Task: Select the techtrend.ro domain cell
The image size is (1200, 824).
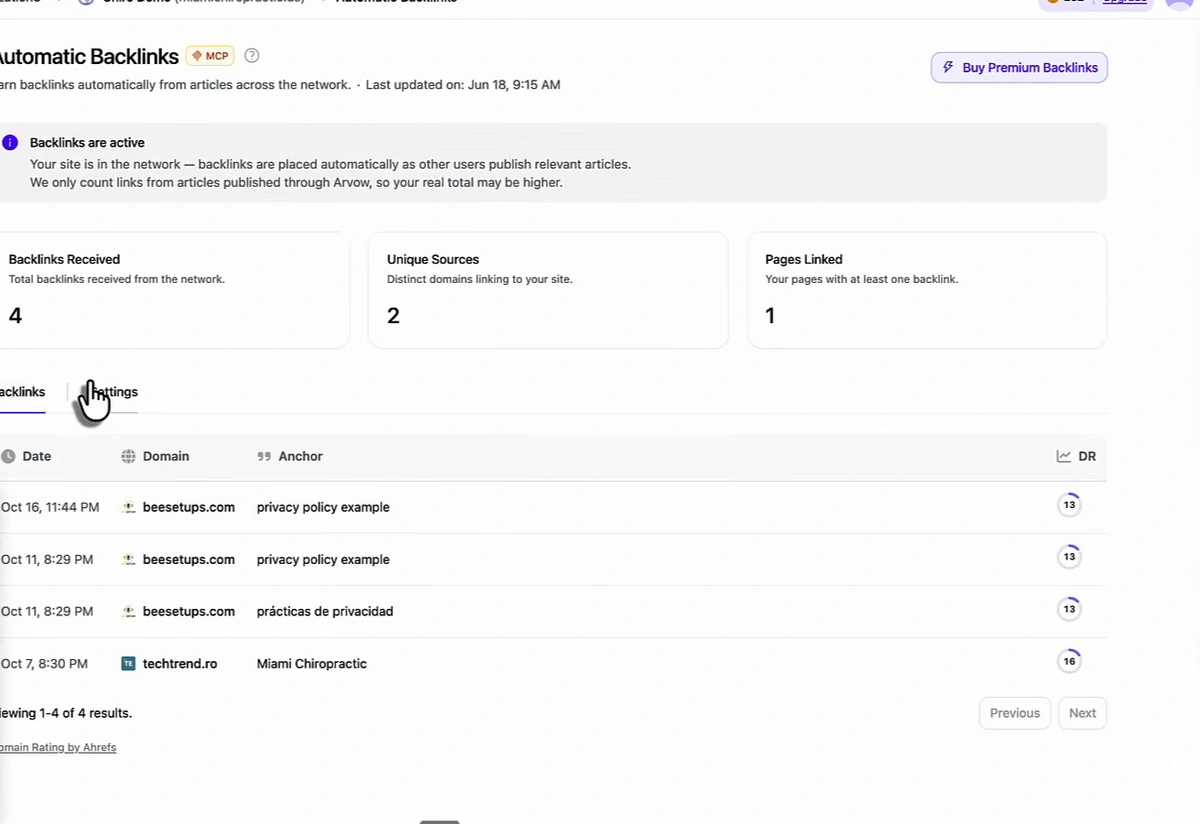Action: point(180,664)
